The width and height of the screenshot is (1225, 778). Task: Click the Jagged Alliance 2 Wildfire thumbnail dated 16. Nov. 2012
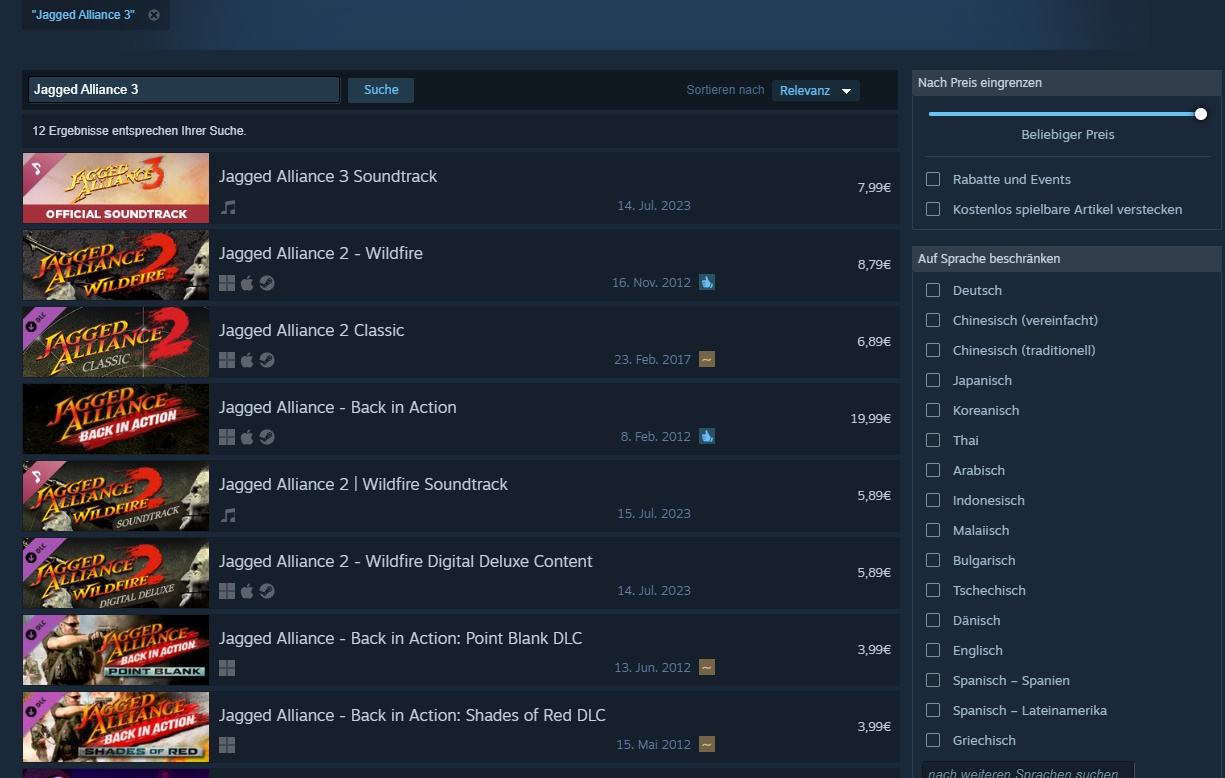click(116, 265)
